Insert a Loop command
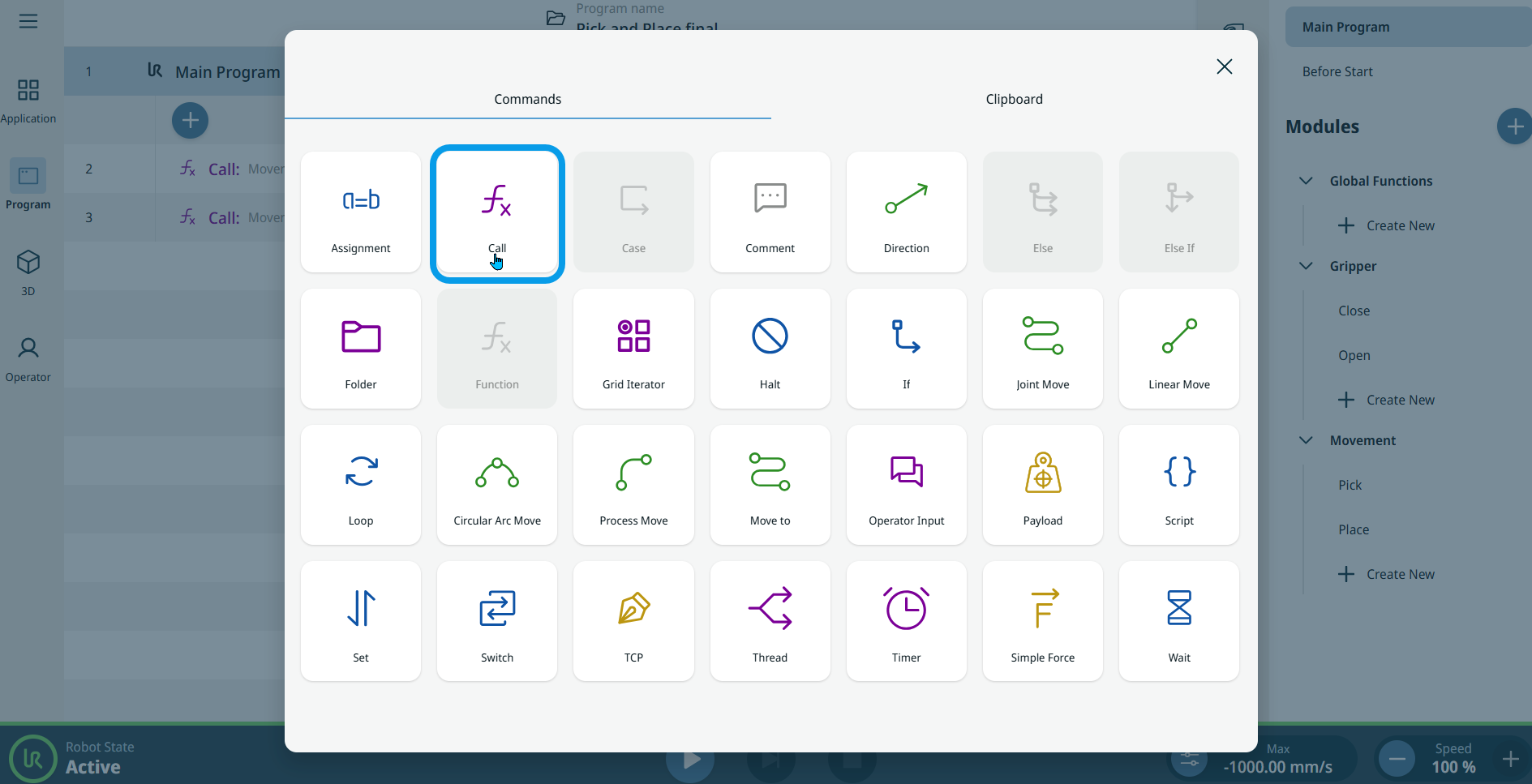 361,485
